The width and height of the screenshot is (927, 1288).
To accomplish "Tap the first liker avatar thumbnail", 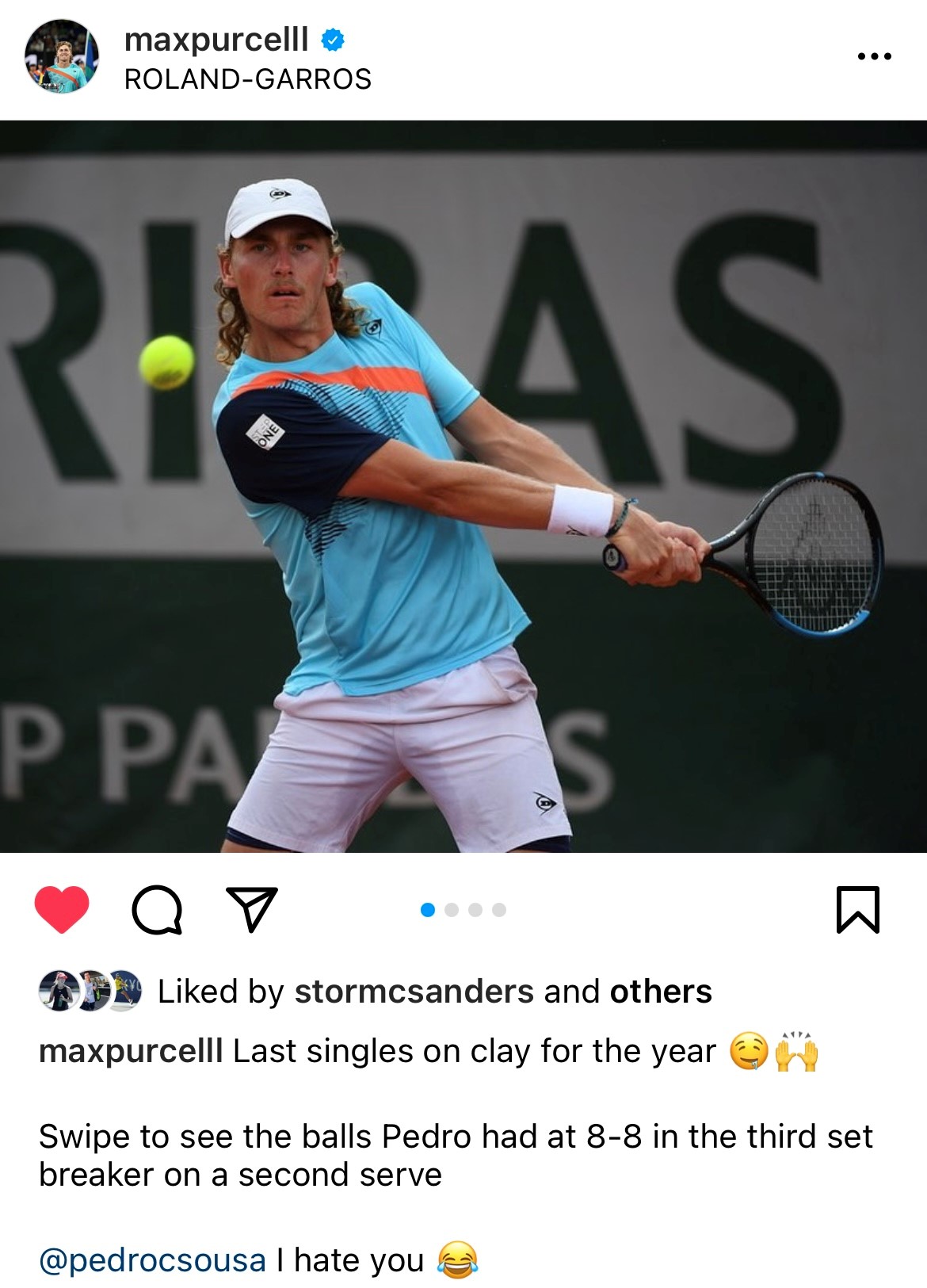I will [58, 991].
